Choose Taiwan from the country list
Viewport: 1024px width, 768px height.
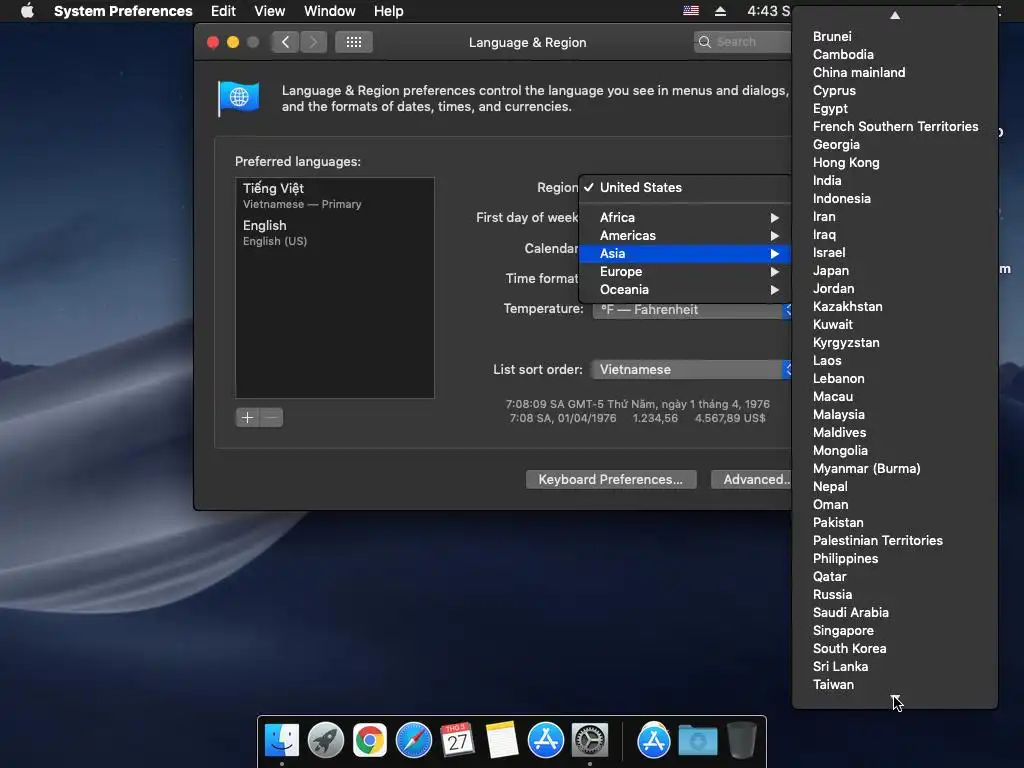[895, 684]
